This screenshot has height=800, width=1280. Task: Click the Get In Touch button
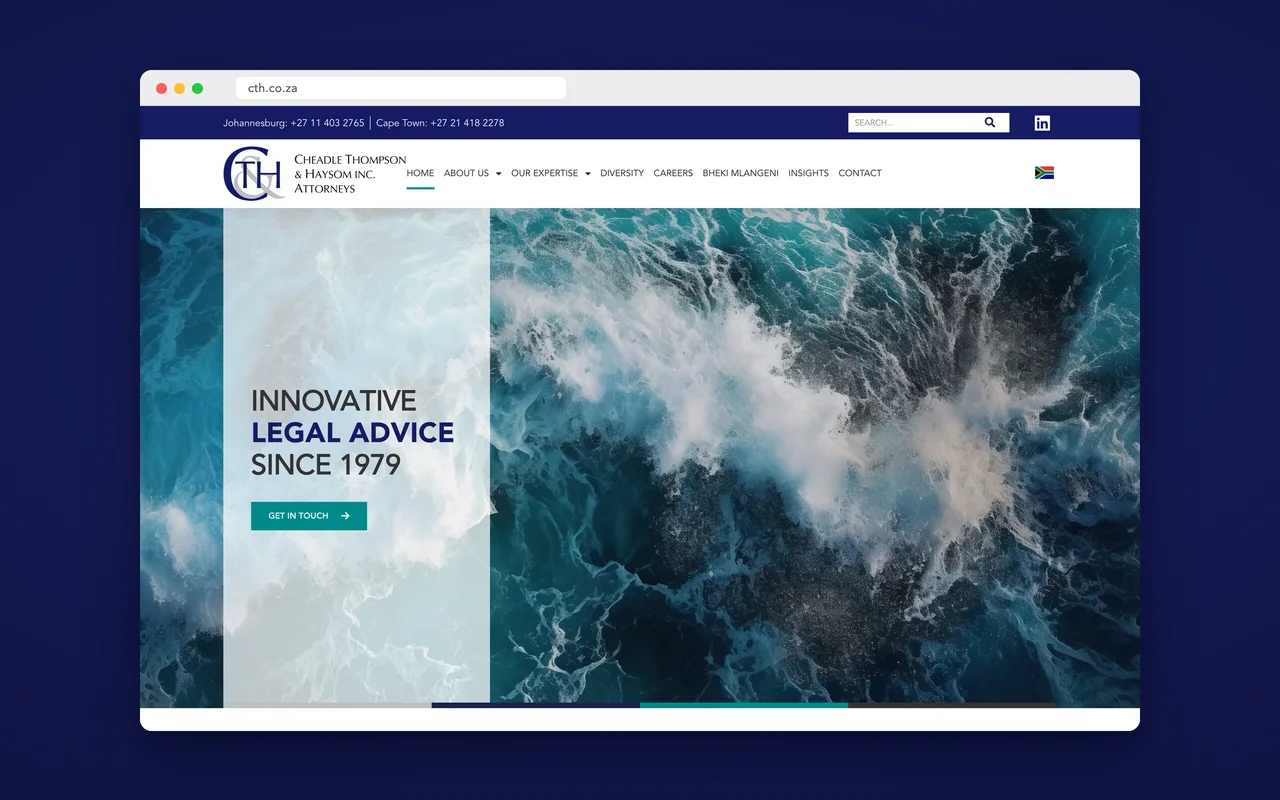click(309, 516)
